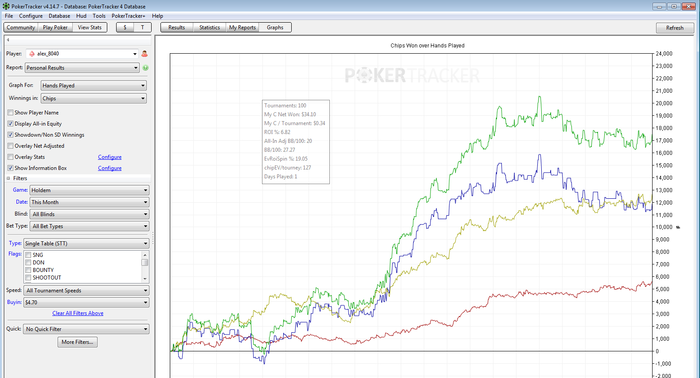
Task: Switch to the Play Poker tab
Action: (x=55, y=27)
